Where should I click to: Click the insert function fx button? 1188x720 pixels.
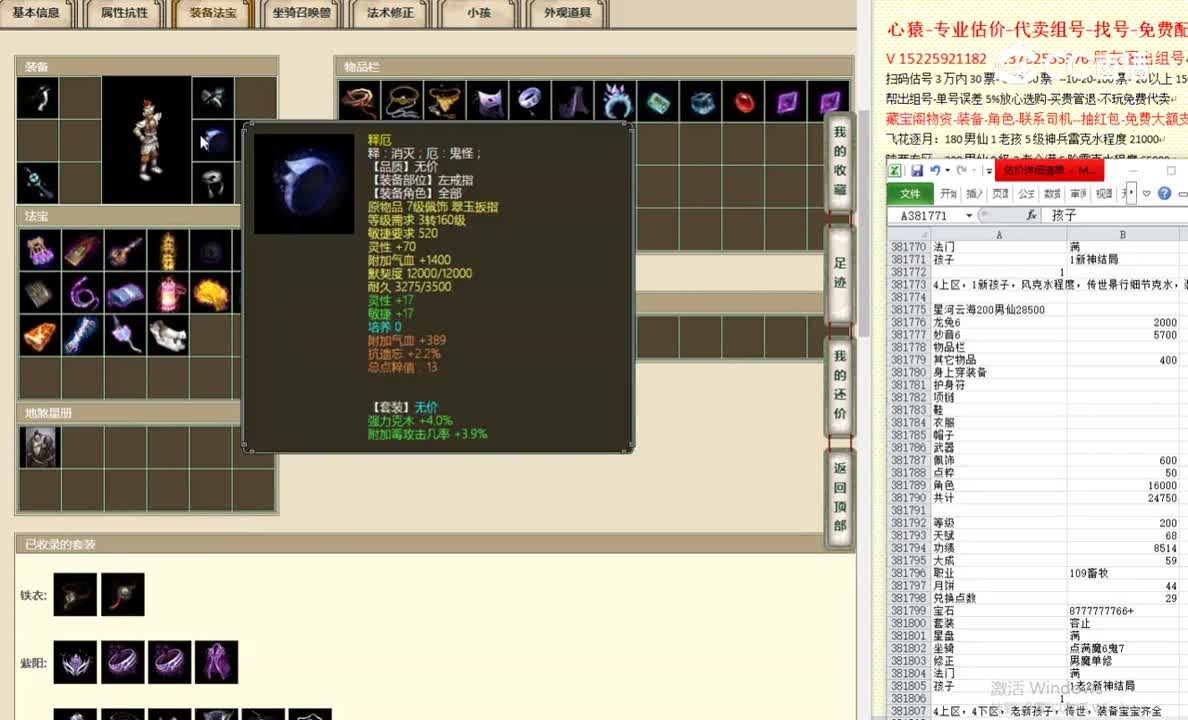pos(1031,215)
